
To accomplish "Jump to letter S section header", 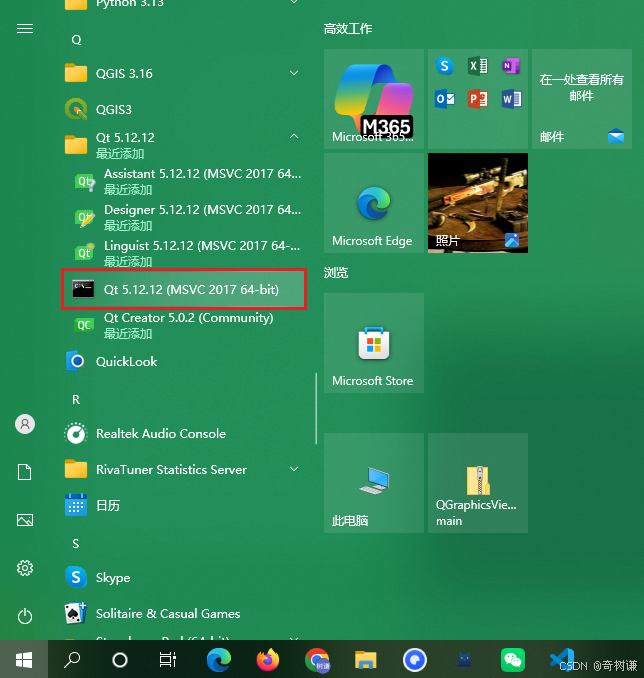I will [76, 544].
